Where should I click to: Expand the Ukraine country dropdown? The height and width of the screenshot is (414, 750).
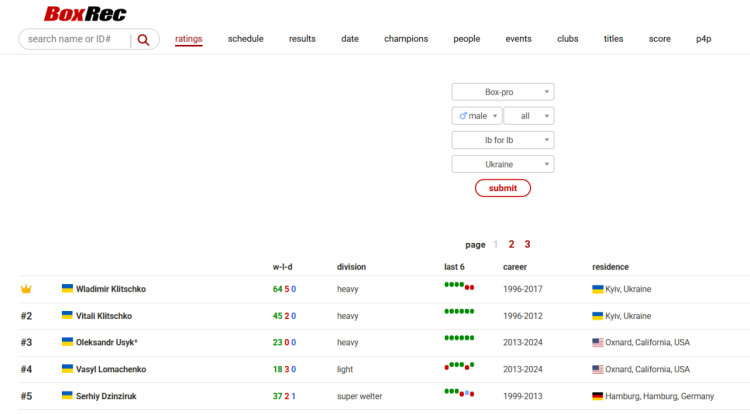point(502,164)
